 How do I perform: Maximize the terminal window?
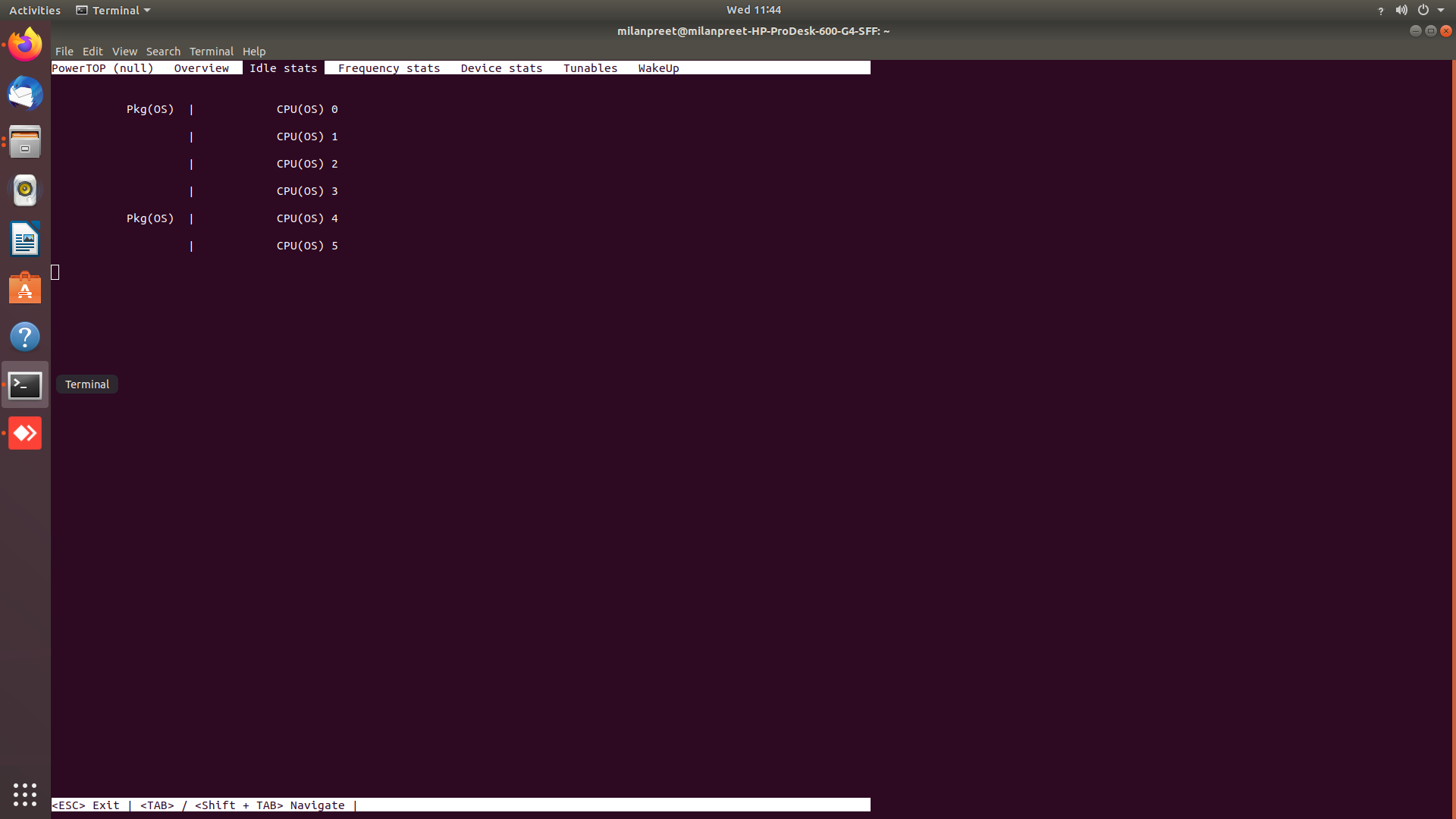1430,31
